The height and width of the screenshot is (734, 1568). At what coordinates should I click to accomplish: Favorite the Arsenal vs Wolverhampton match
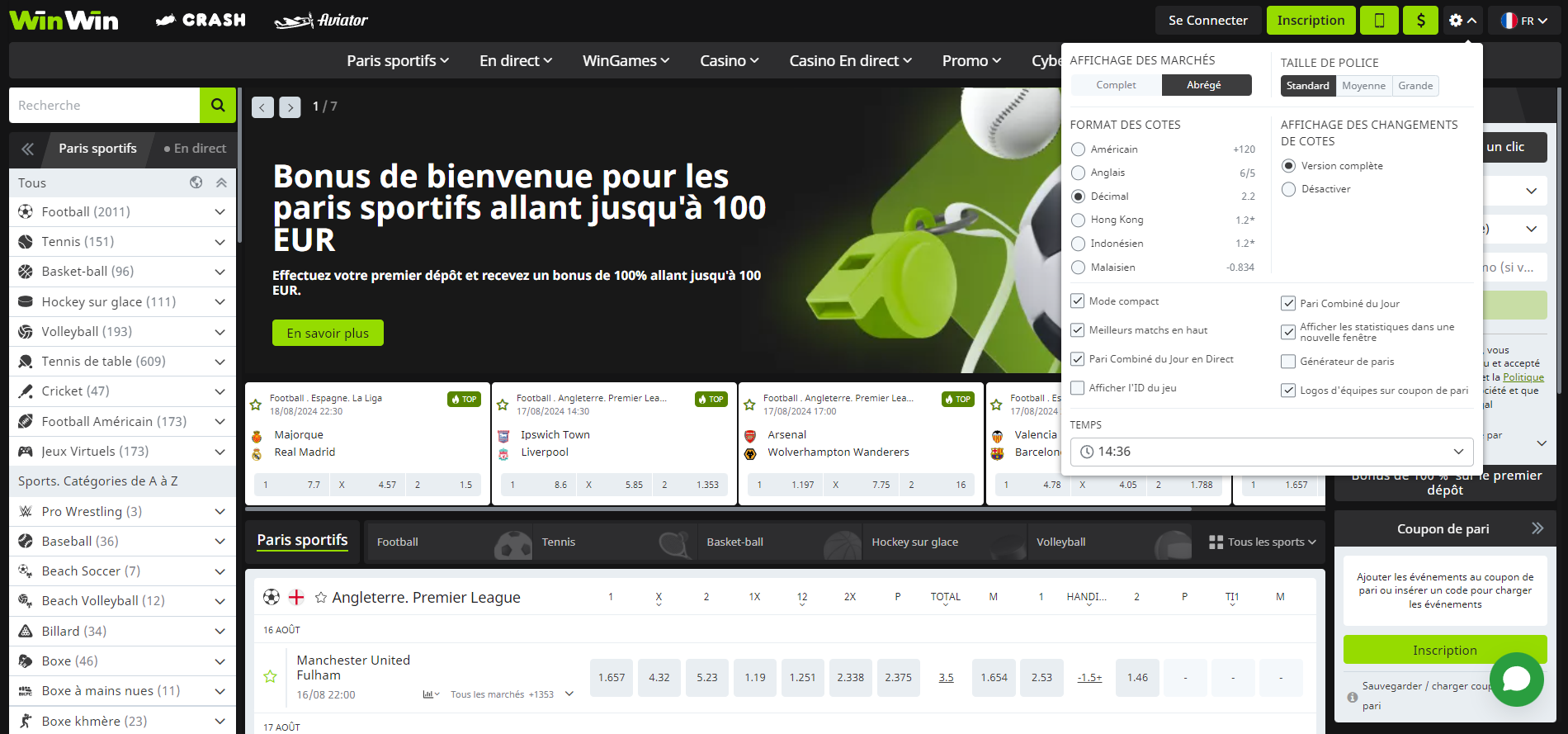(749, 405)
